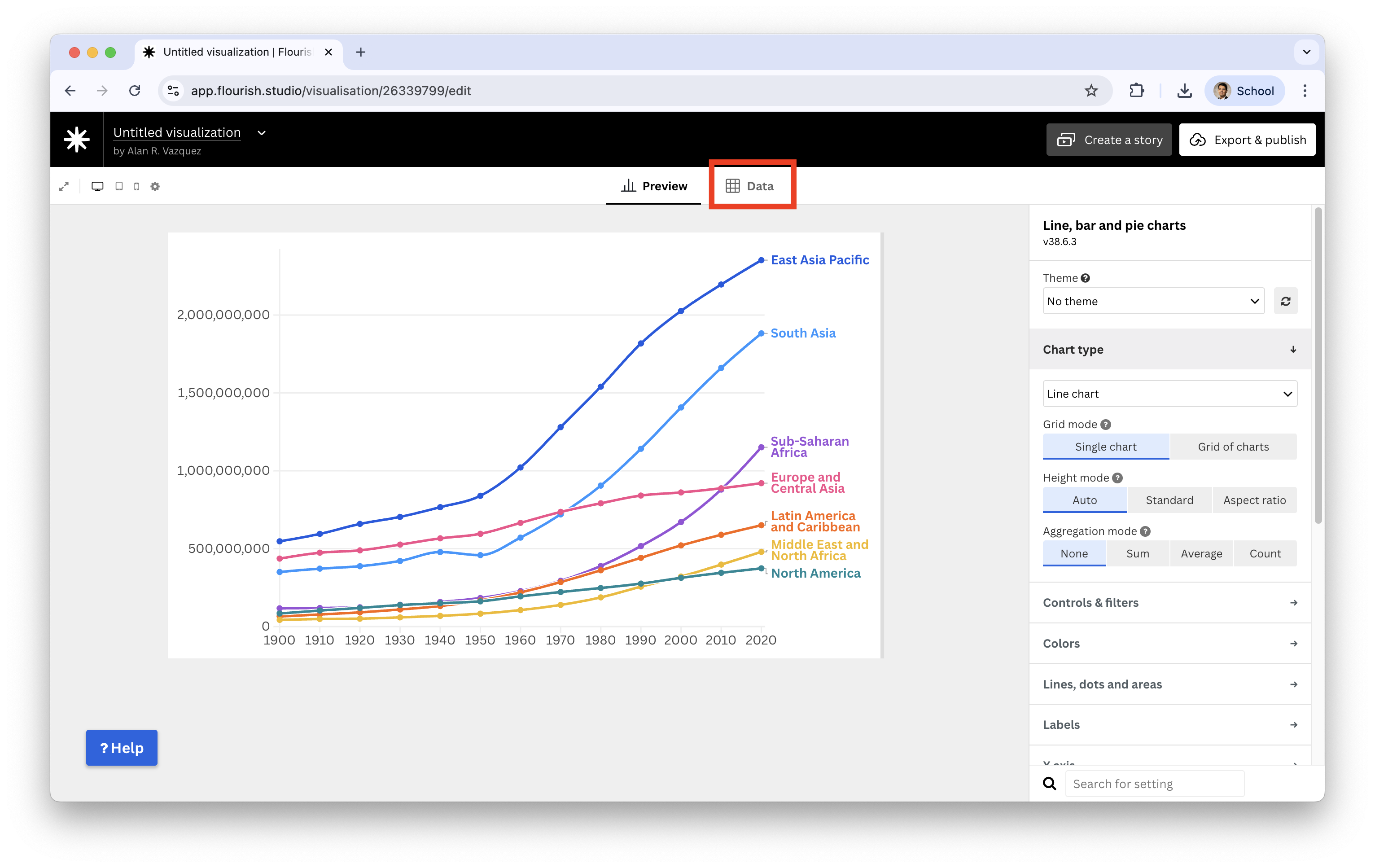
Task: Open the Line chart type dropdown
Action: [1169, 394]
